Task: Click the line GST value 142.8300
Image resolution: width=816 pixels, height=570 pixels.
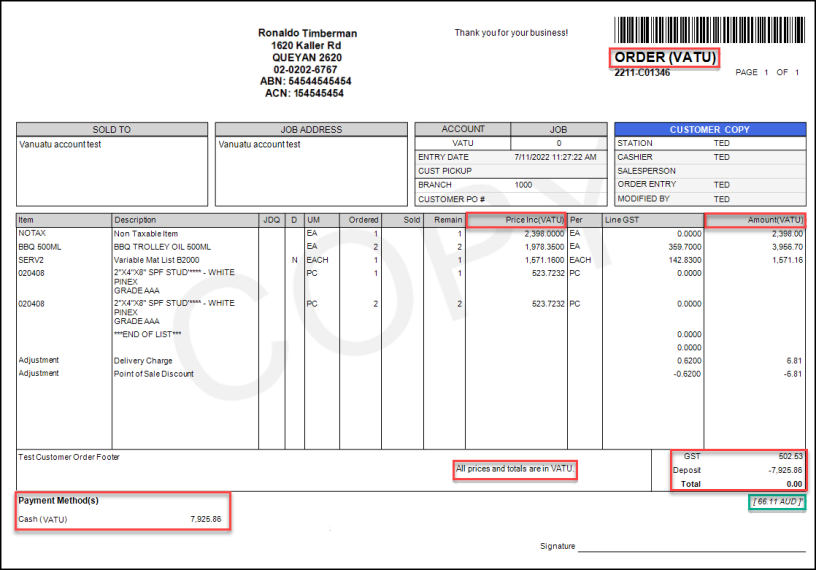Action: point(685,260)
